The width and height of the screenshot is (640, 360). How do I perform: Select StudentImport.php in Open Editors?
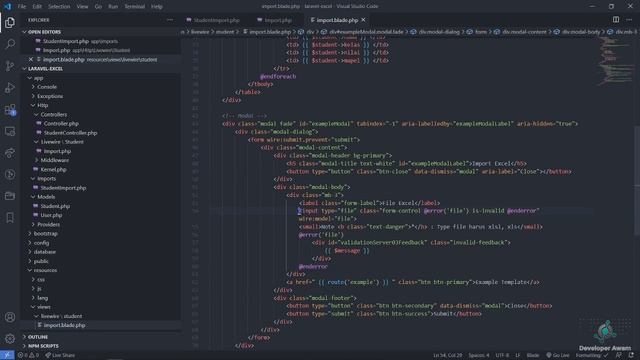pyautogui.click(x=100, y=41)
